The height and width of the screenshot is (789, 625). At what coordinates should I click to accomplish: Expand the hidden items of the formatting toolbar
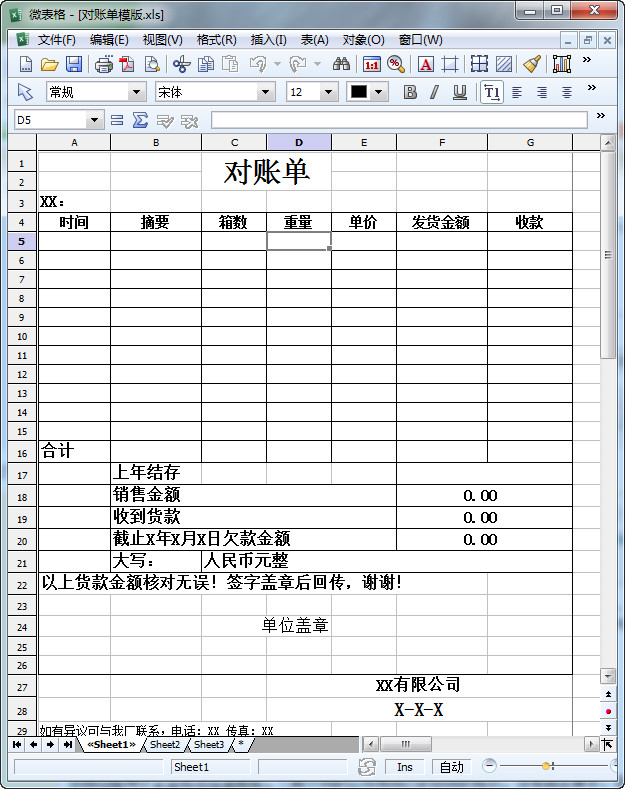click(x=592, y=88)
